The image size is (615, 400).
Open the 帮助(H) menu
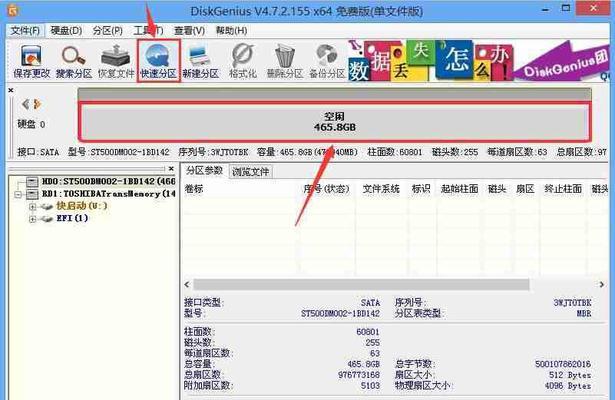tap(231, 31)
